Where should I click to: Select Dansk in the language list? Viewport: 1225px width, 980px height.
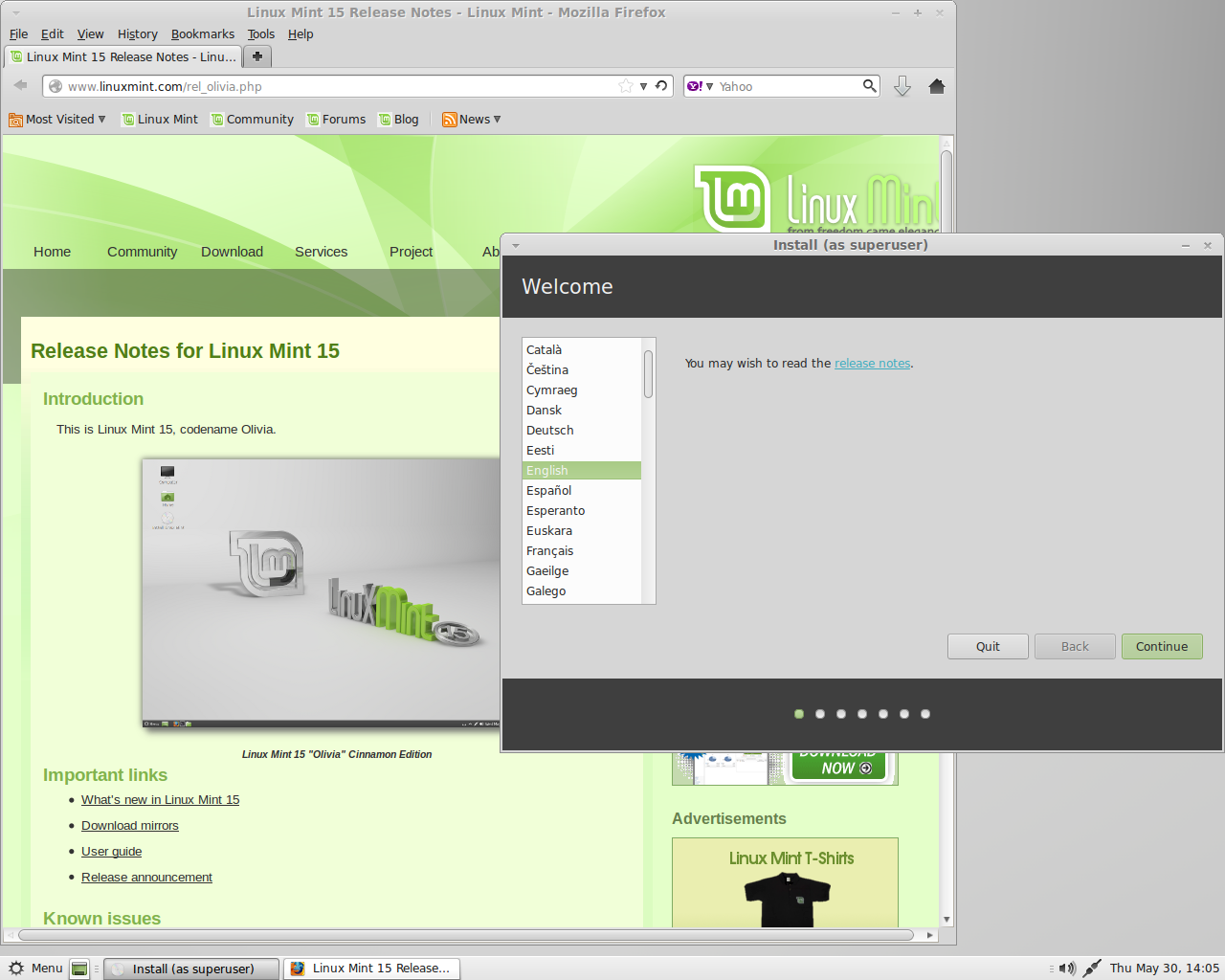tap(582, 411)
